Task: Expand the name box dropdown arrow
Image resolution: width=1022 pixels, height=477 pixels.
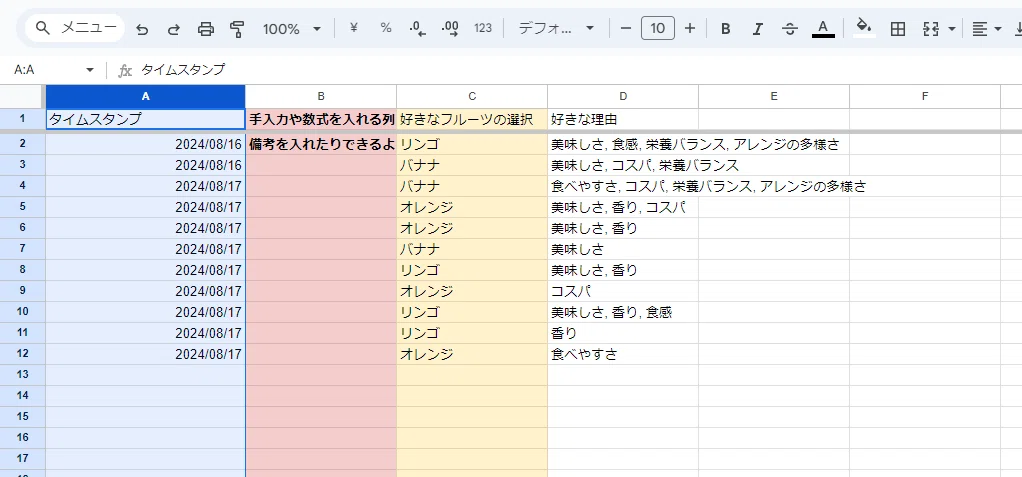Action: [x=90, y=70]
